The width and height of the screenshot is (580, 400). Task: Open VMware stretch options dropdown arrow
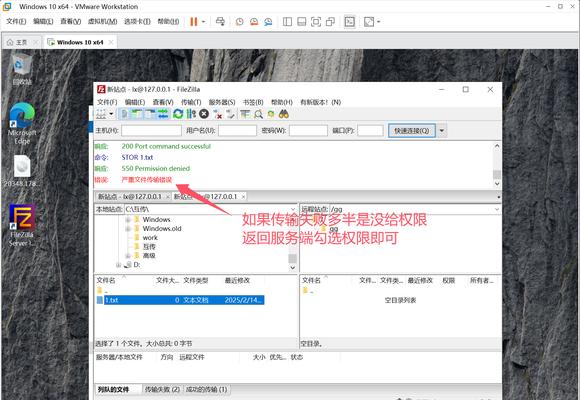pos(378,22)
